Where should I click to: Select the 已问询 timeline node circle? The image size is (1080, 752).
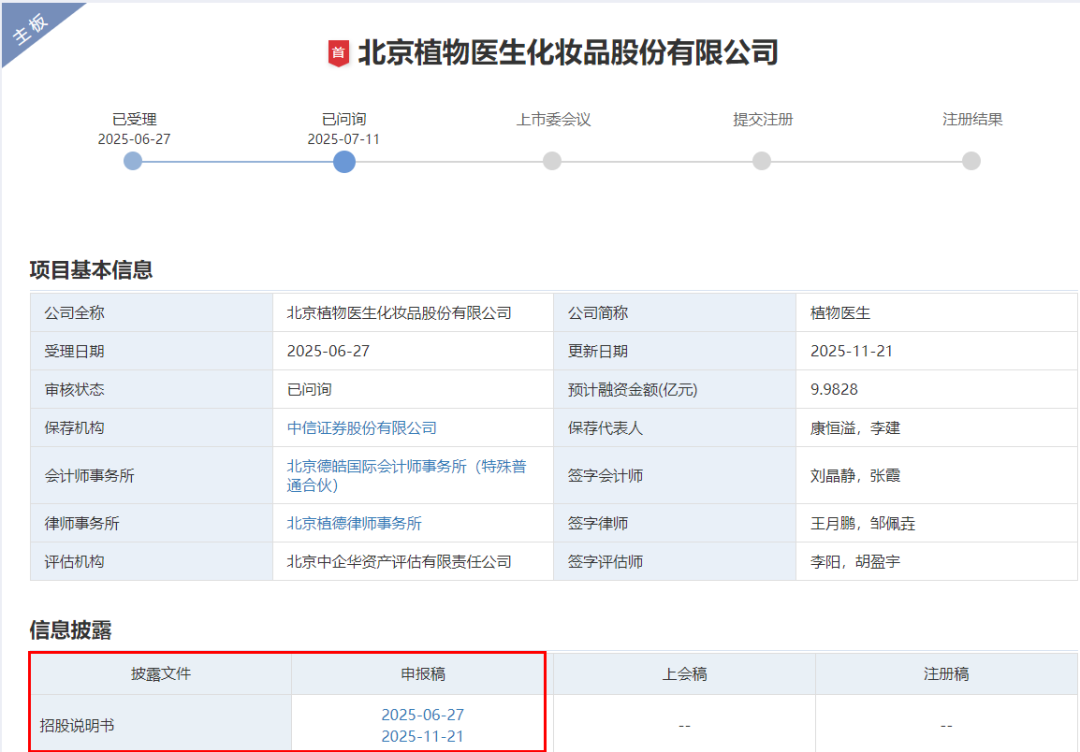344,161
